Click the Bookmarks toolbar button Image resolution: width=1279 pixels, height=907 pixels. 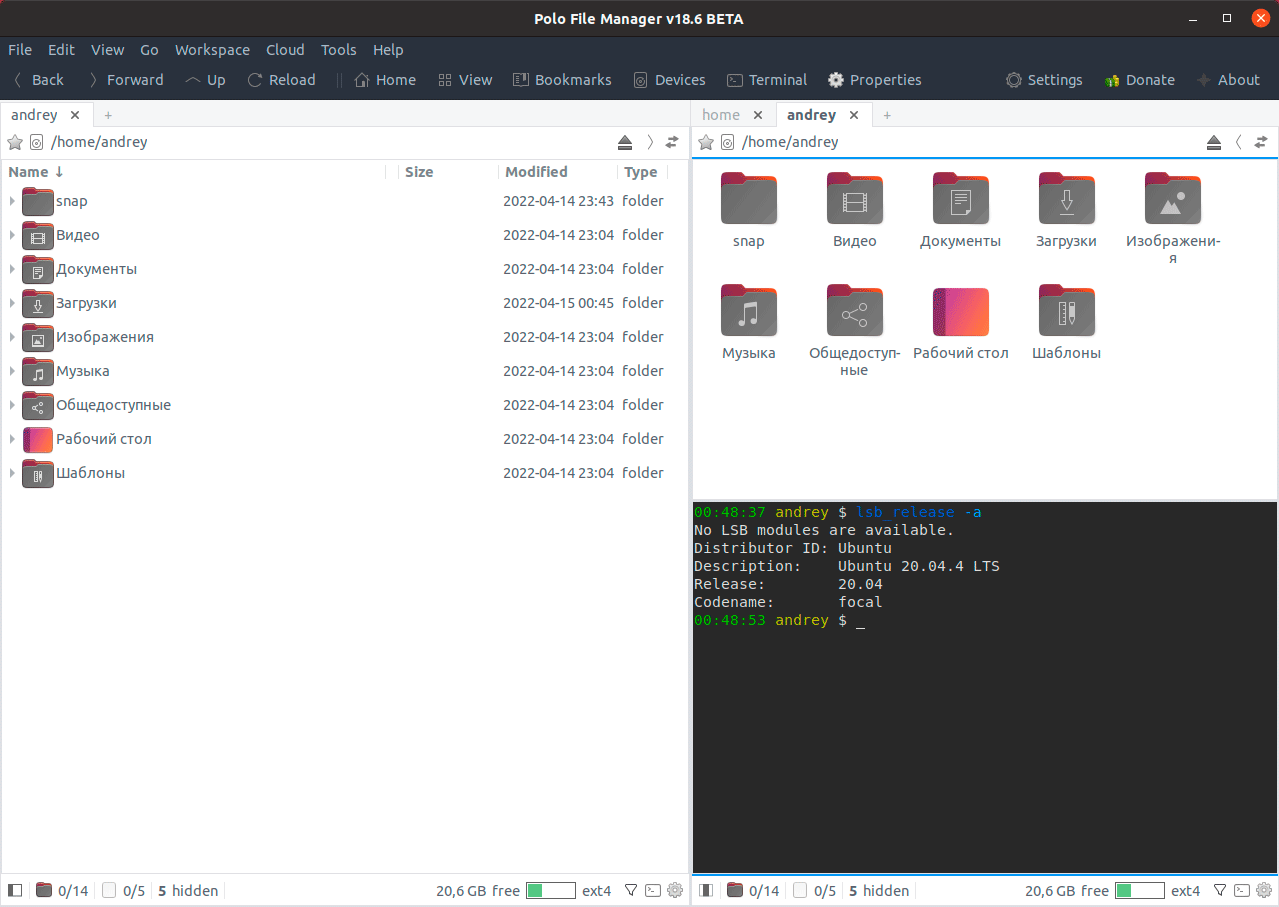562,80
